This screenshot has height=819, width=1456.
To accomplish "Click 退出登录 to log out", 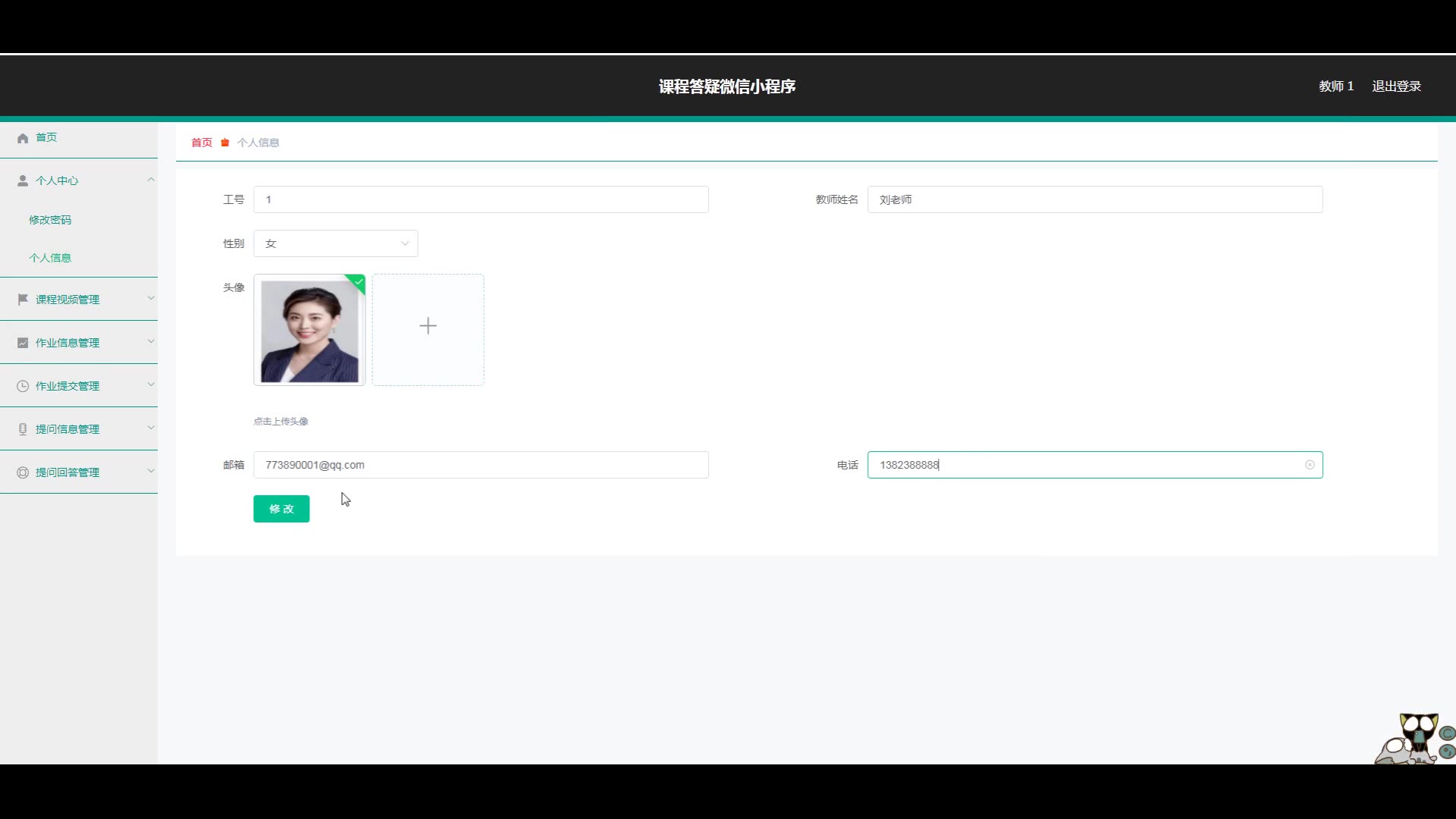I will (1396, 86).
